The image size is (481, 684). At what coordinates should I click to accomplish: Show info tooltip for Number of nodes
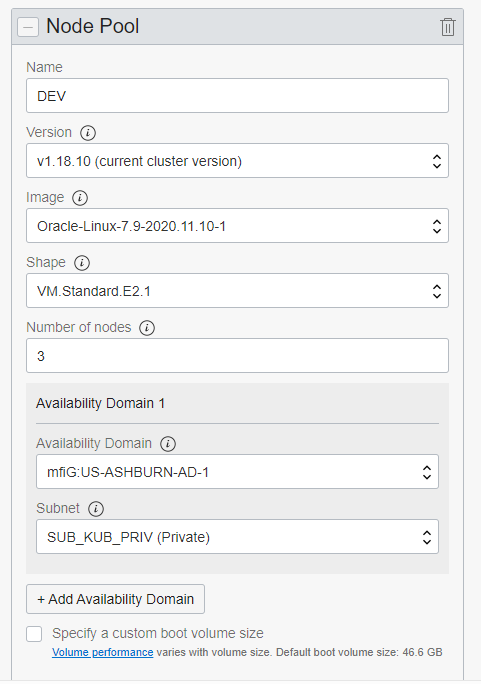tap(147, 328)
